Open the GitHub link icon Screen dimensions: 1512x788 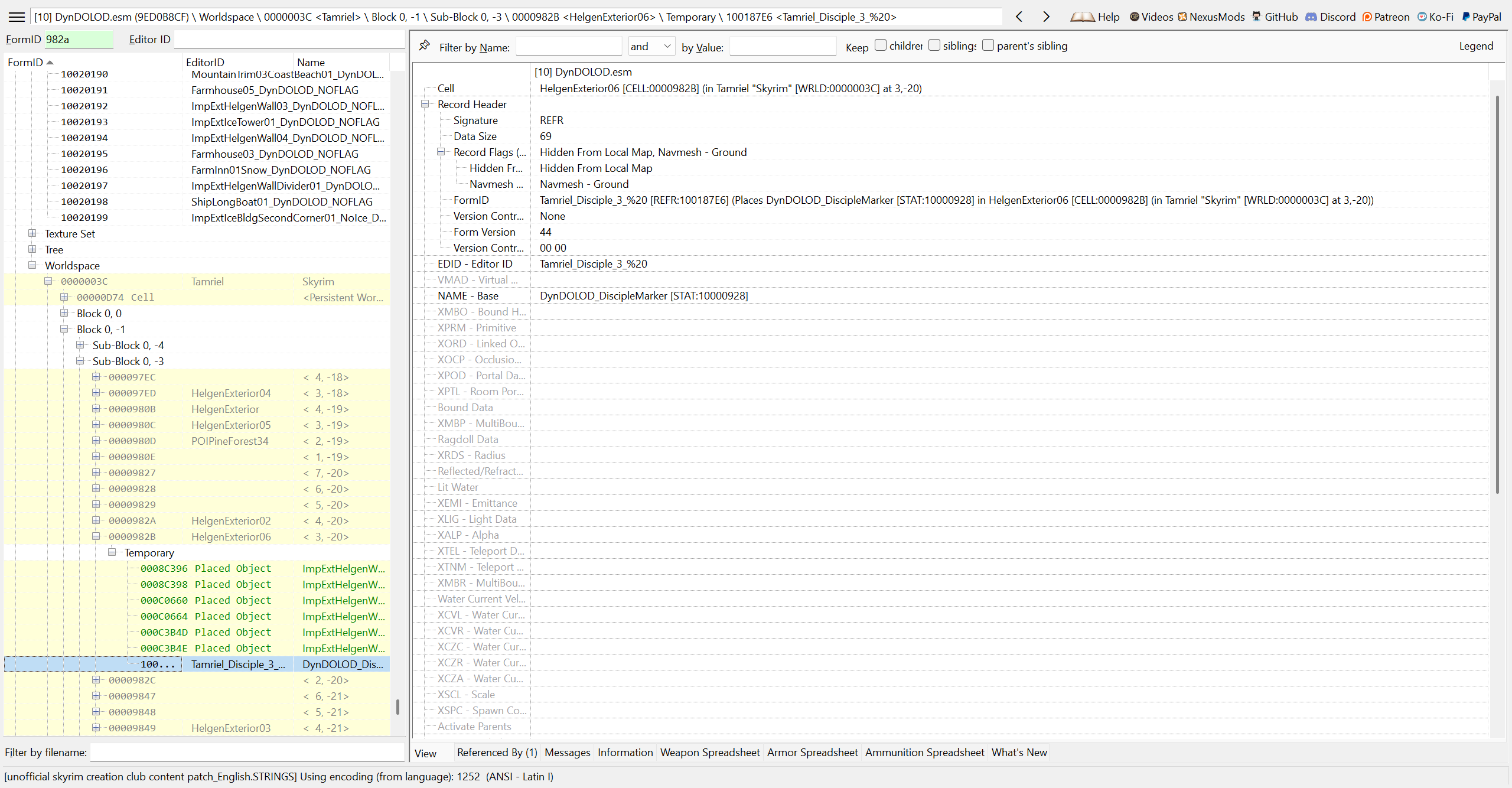1256,17
